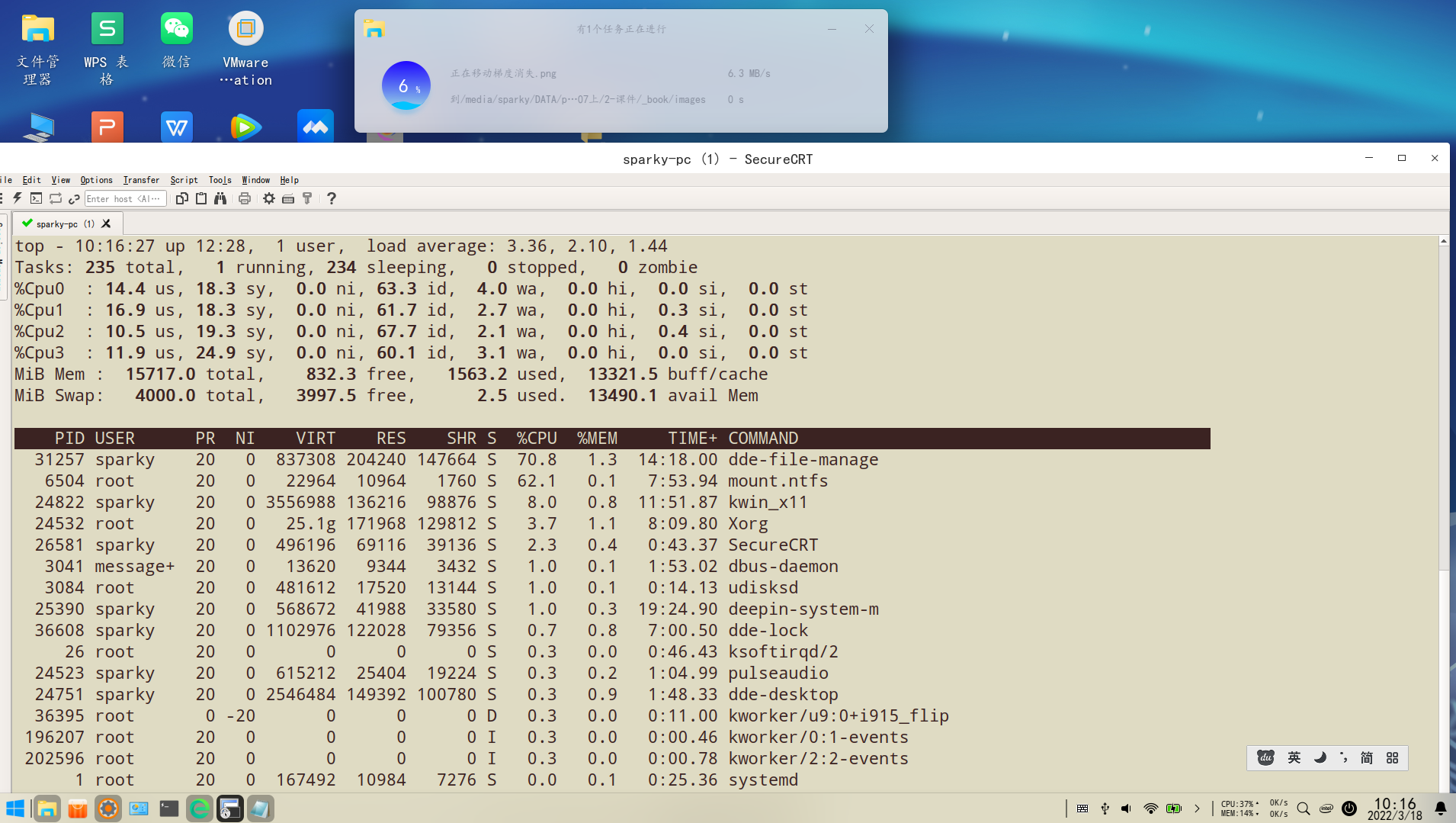
Task: Open the Keymap Editor keyboard icon
Action: click(288, 198)
